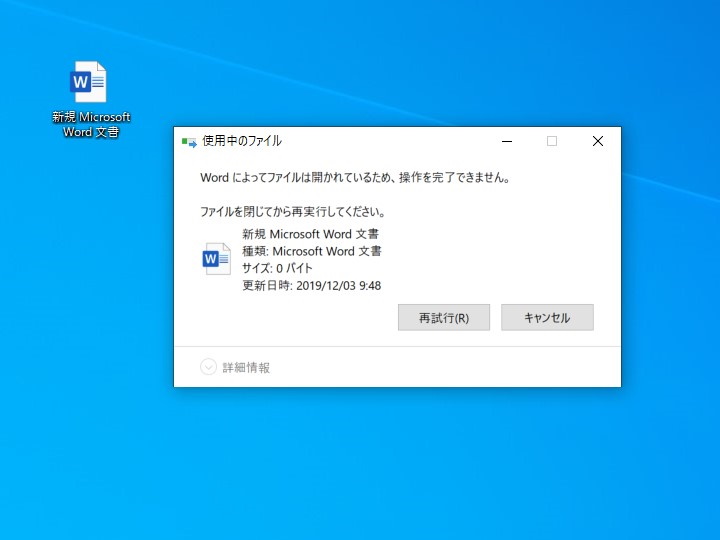
Task: Close the 使用中のファイル dialog
Action: (598, 141)
